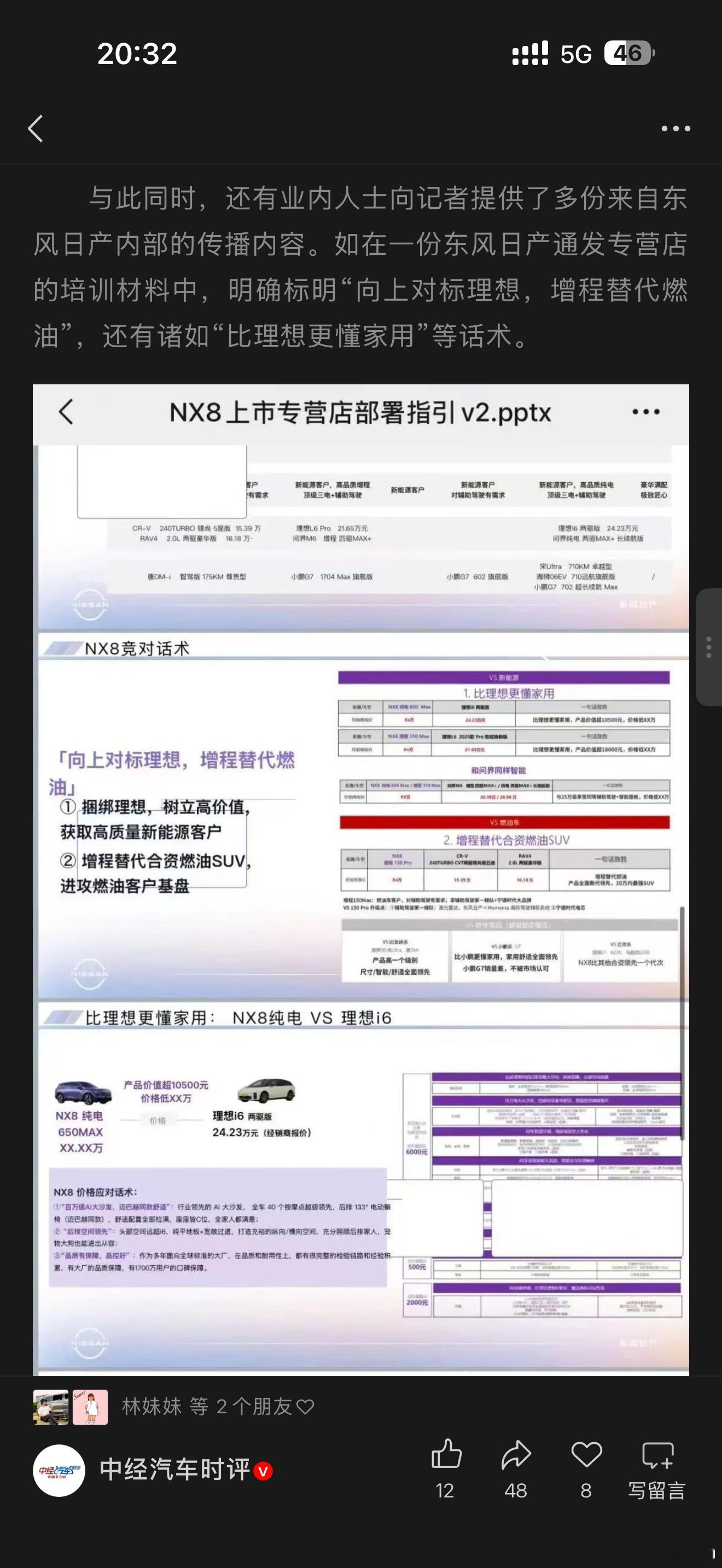The width and height of the screenshot is (722, 1568).
Task: Tap the NX8竞对话术 slide heading
Action: (137, 649)
